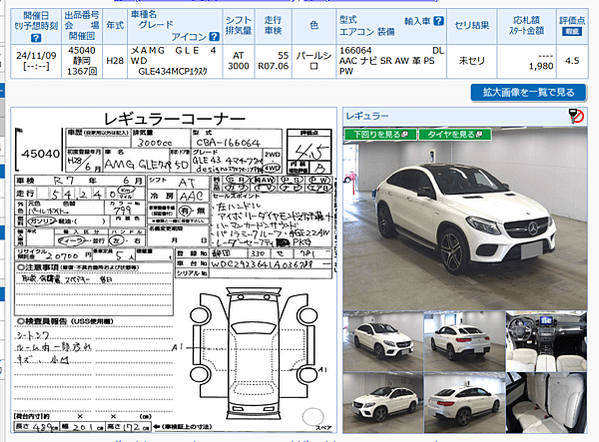Click the 出品番号 会場 開催回 column header
The height and width of the screenshot is (442, 599).
pyautogui.click(x=82, y=26)
